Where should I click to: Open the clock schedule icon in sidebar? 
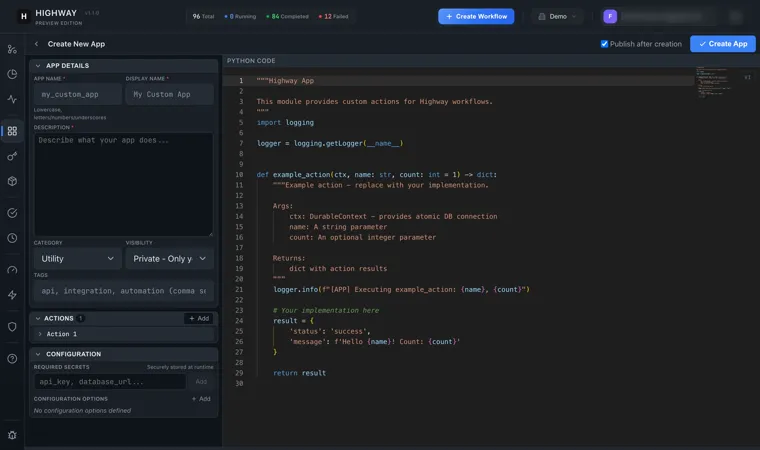point(12,238)
